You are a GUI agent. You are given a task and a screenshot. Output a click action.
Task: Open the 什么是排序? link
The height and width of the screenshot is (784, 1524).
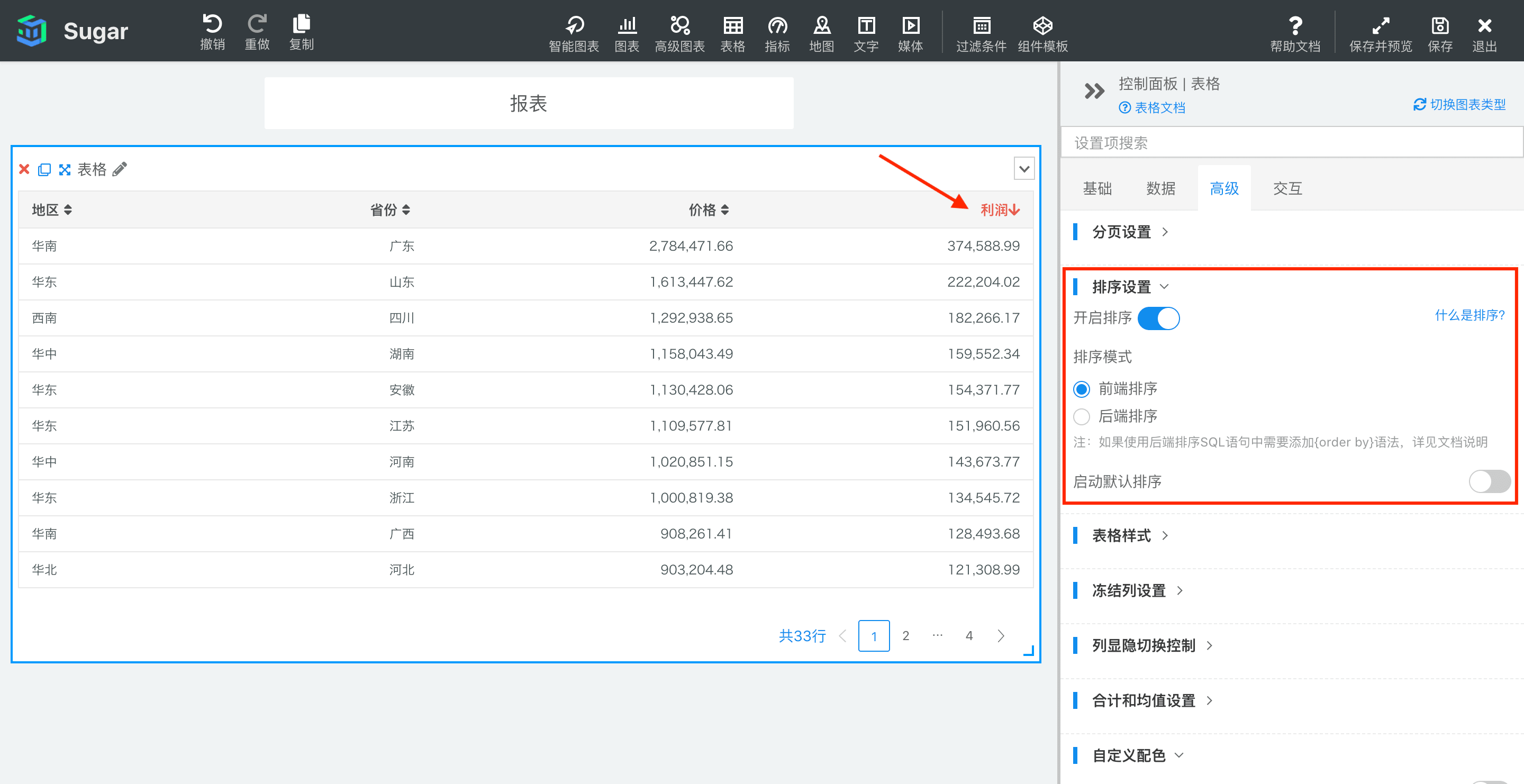[x=1469, y=315]
